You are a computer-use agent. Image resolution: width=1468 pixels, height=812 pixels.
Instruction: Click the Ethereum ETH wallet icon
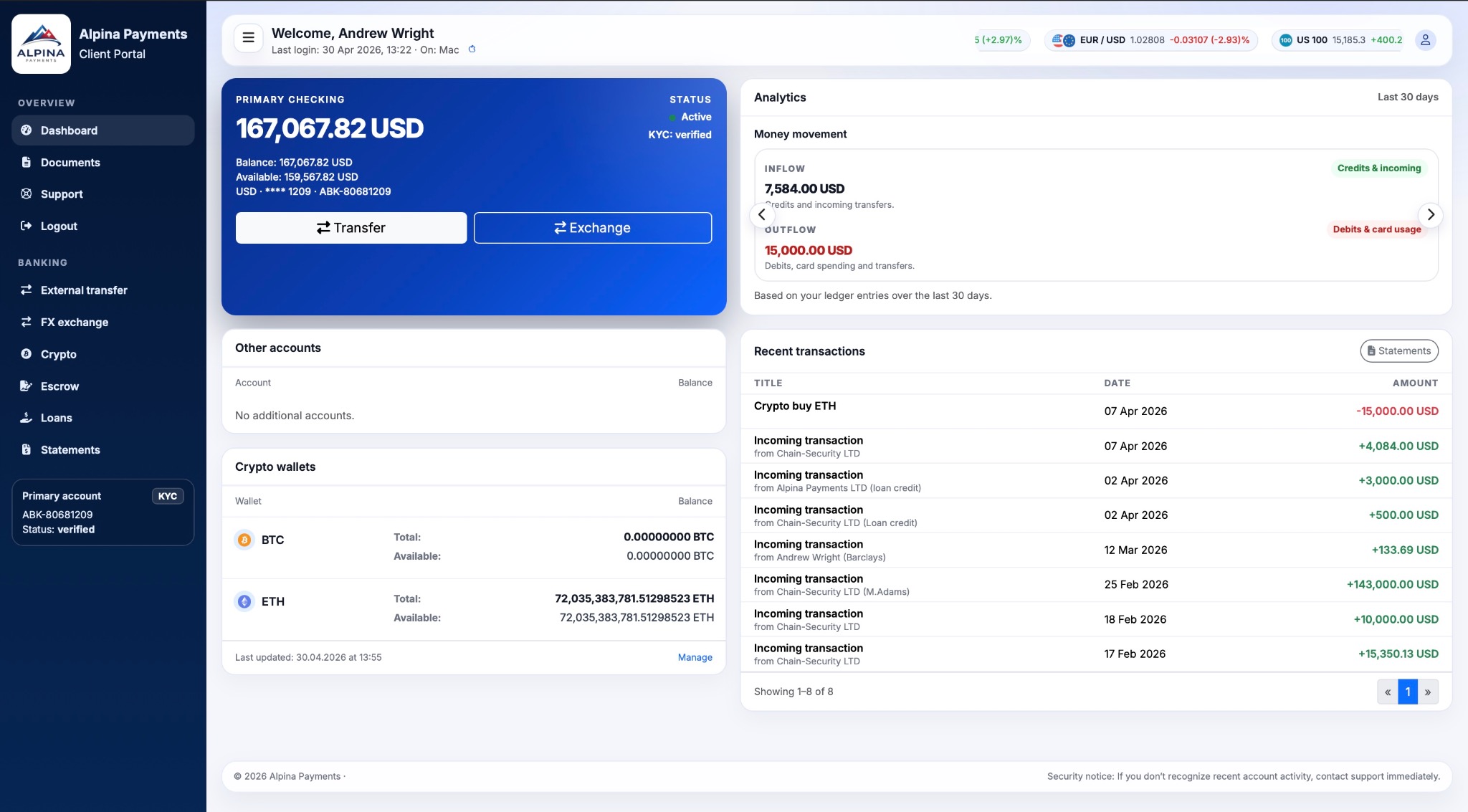pyautogui.click(x=244, y=601)
